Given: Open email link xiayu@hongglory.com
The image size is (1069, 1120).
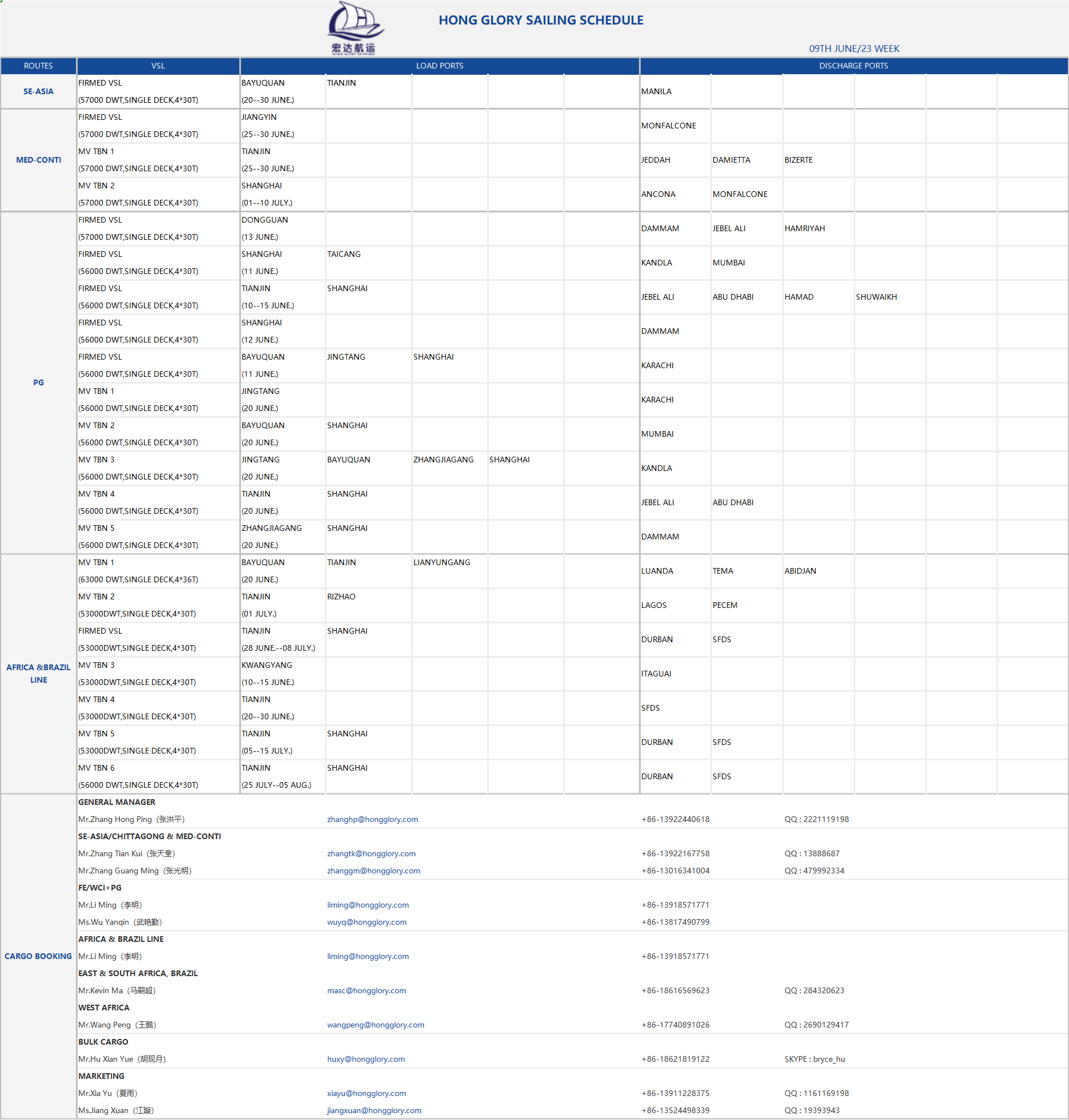Looking at the screenshot, I should 366,1093.
